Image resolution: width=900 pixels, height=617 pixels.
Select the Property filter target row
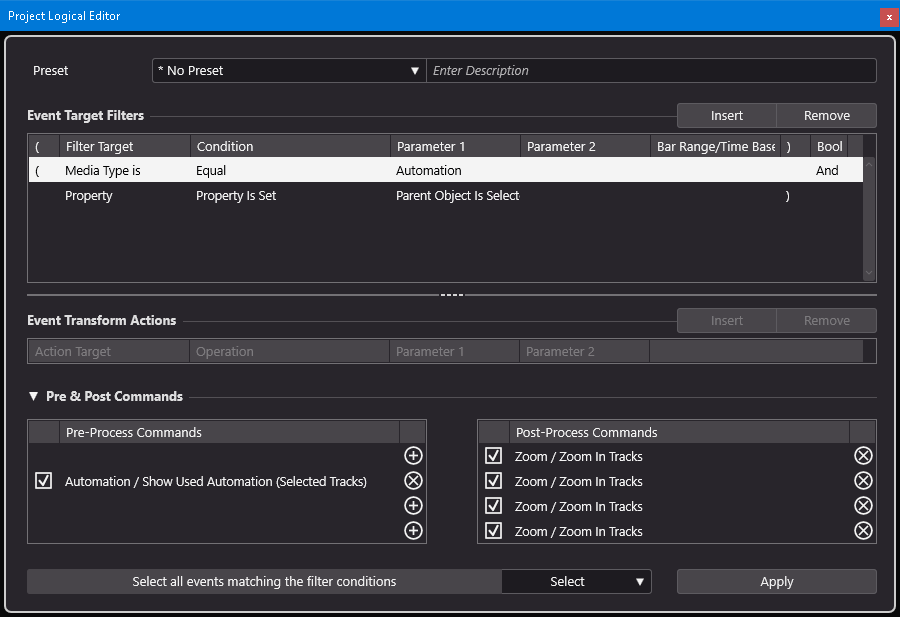pos(89,196)
